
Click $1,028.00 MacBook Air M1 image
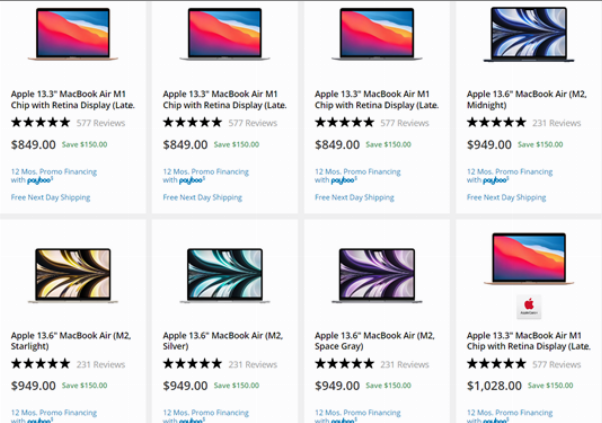click(x=528, y=259)
